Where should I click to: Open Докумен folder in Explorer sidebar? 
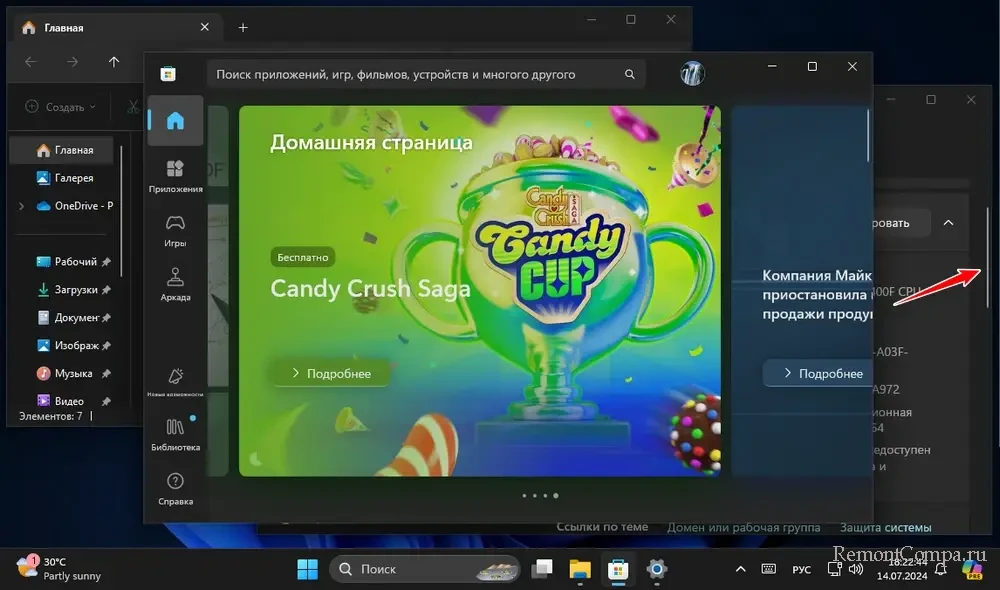[68, 318]
